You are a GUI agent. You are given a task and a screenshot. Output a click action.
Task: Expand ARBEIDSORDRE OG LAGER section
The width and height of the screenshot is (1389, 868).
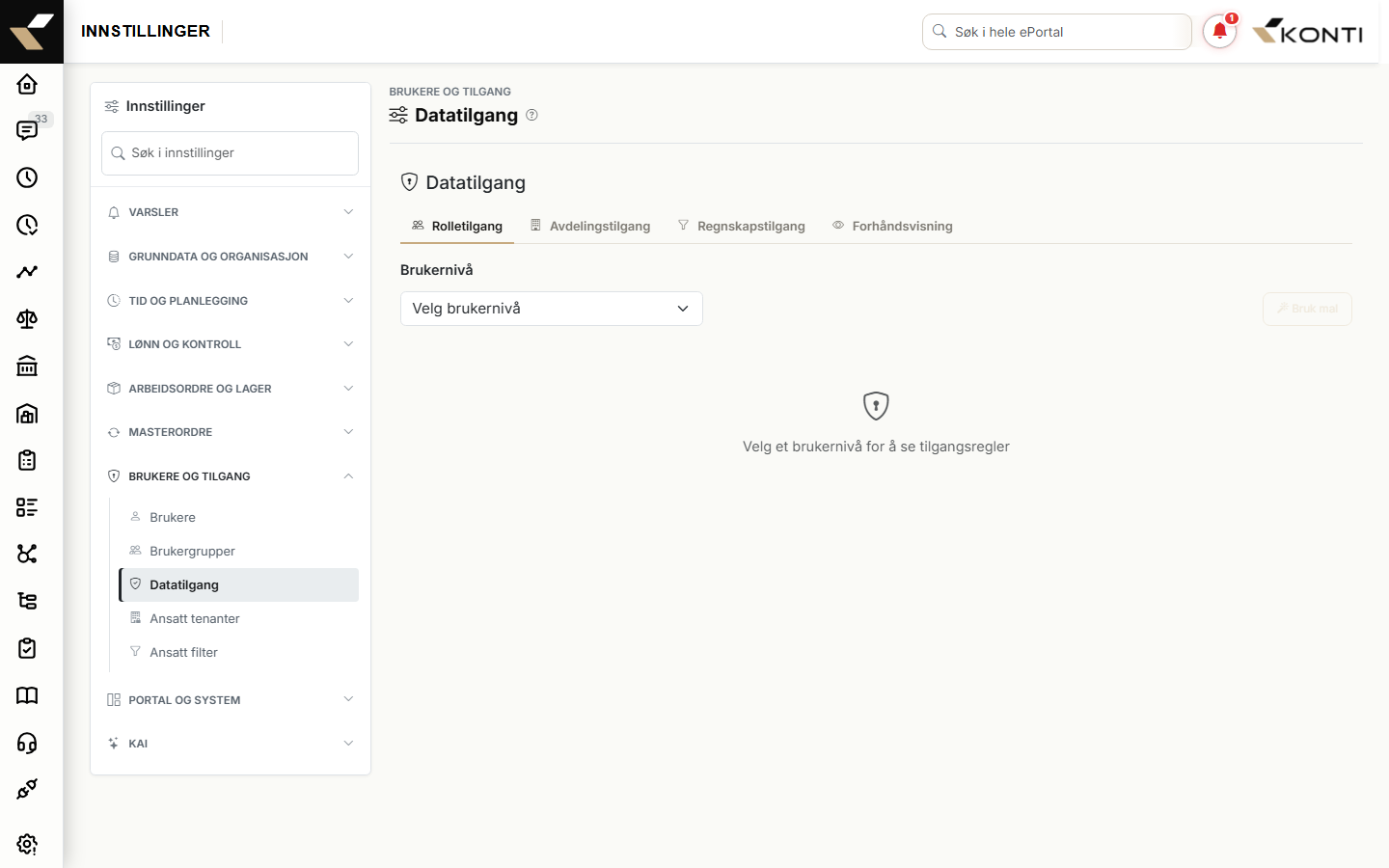pyautogui.click(x=231, y=389)
